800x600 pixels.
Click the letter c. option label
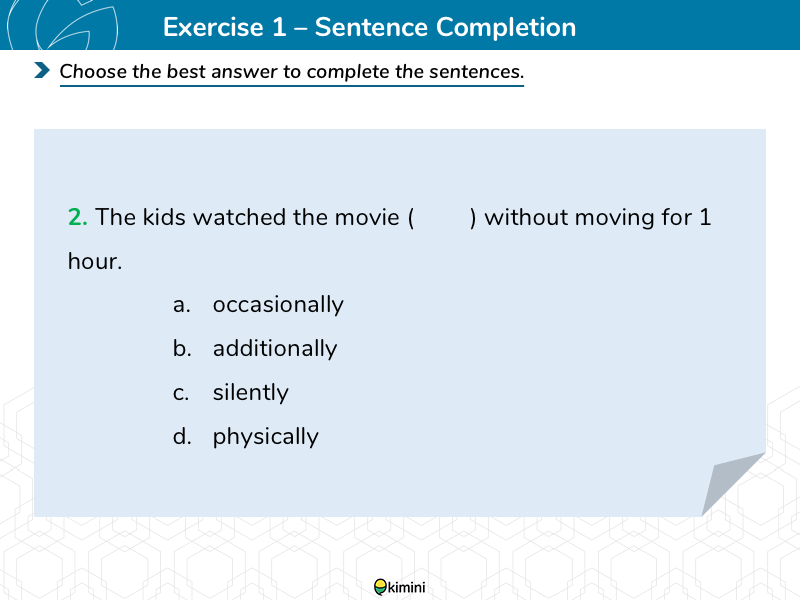point(181,393)
